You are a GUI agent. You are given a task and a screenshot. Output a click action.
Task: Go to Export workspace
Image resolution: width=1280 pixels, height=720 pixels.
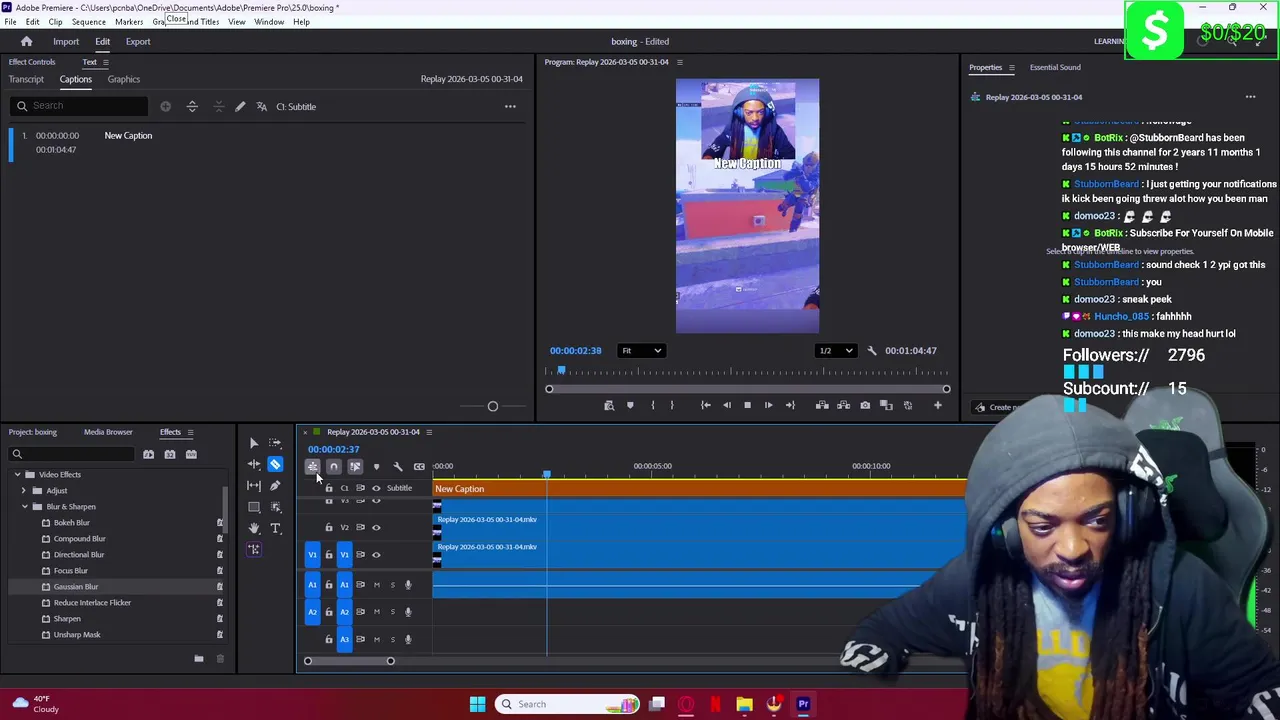[138, 41]
